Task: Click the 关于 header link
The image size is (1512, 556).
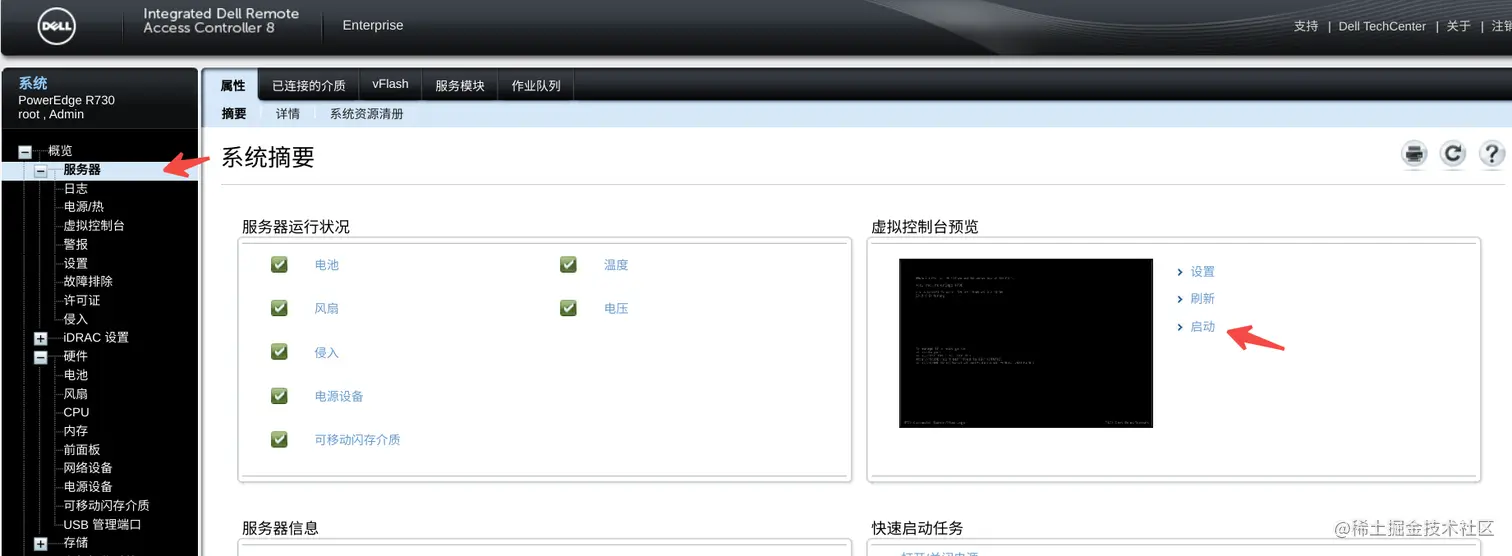Action: tap(1459, 26)
